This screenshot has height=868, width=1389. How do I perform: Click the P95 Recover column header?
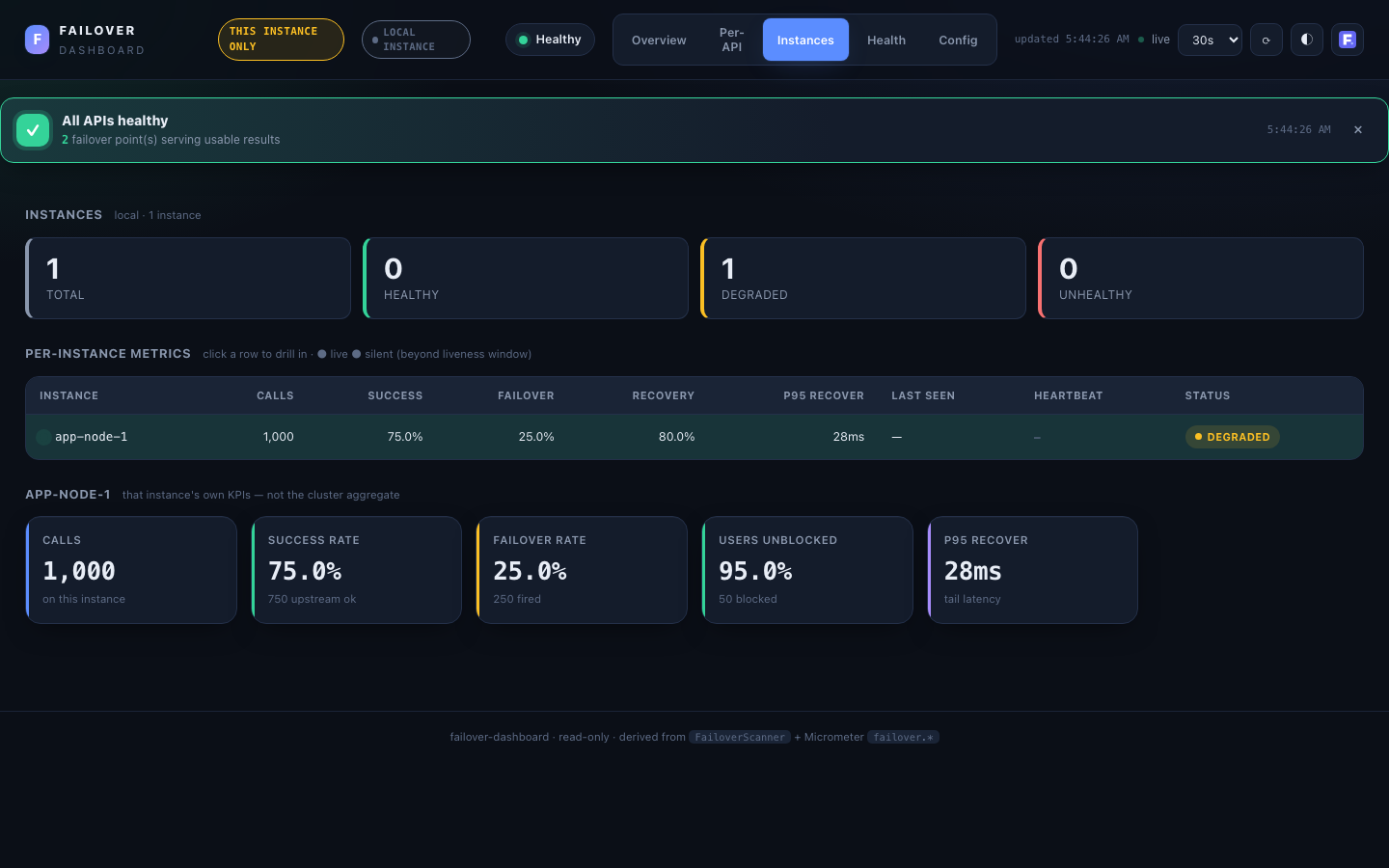[x=824, y=395]
